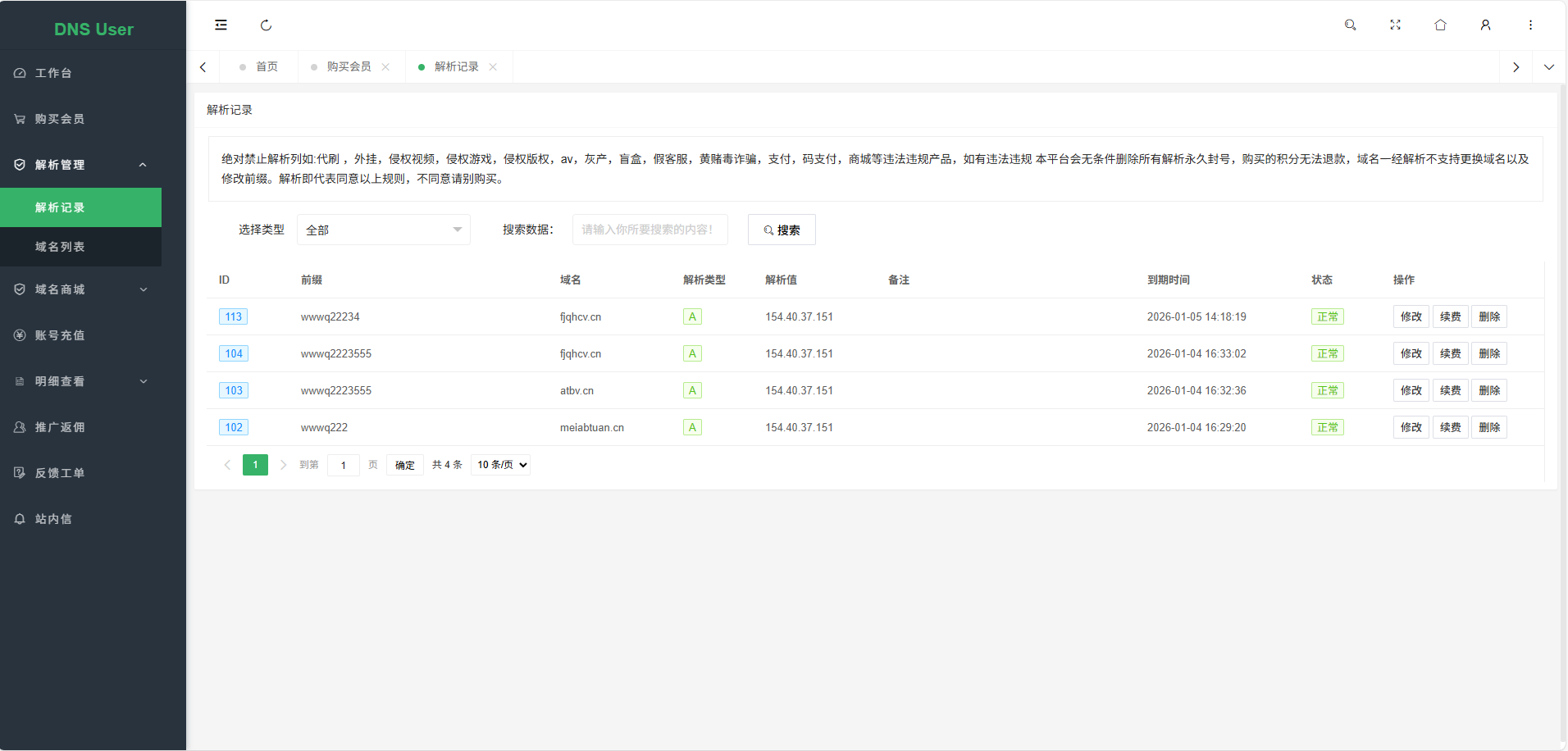Click the home icon in header

click(x=1440, y=25)
